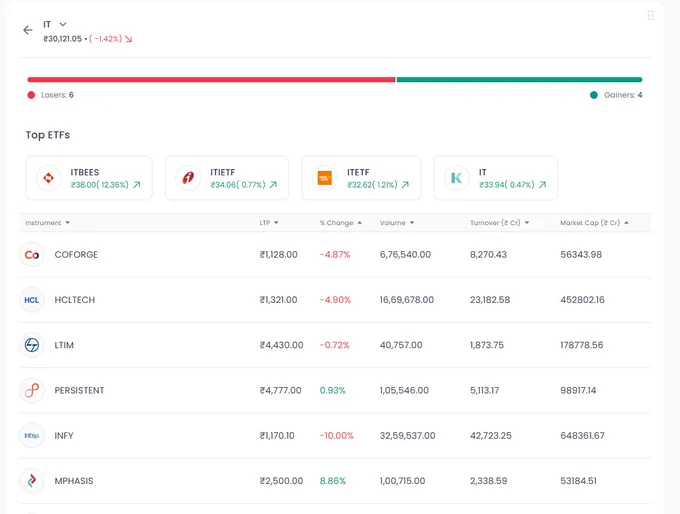Click the Top ETFs heading
Image resolution: width=680 pixels, height=514 pixels.
click(x=48, y=135)
